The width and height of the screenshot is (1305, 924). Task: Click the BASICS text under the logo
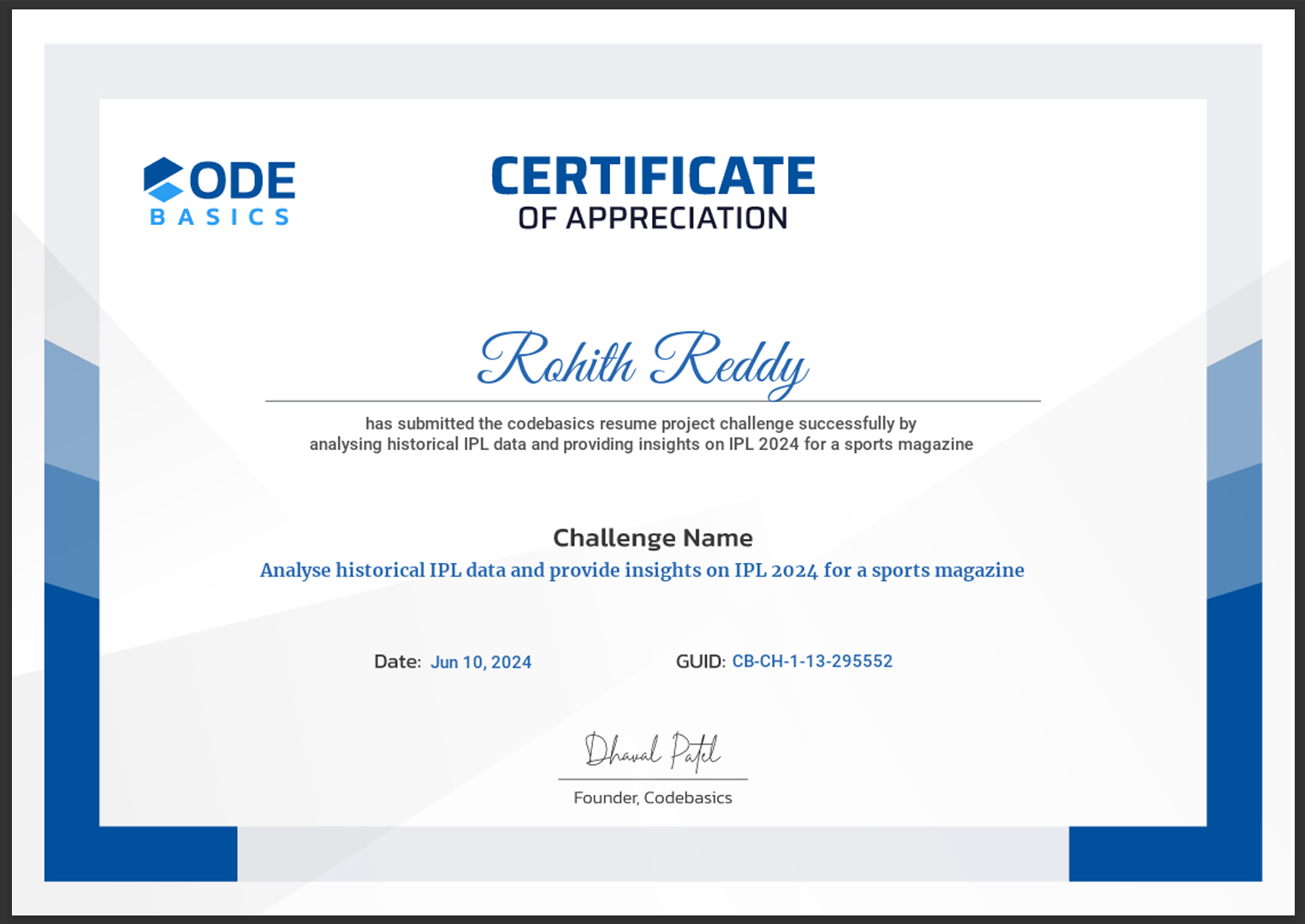pyautogui.click(x=220, y=217)
